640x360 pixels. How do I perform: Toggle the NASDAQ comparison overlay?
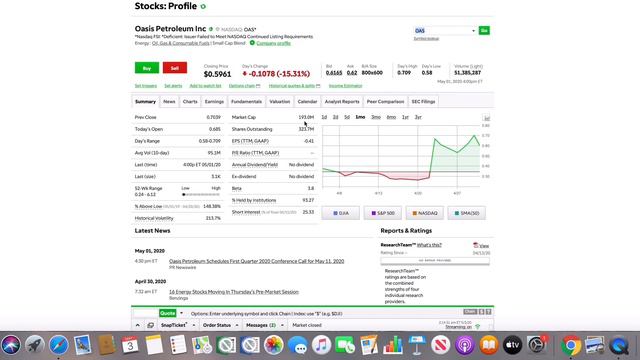(425, 213)
